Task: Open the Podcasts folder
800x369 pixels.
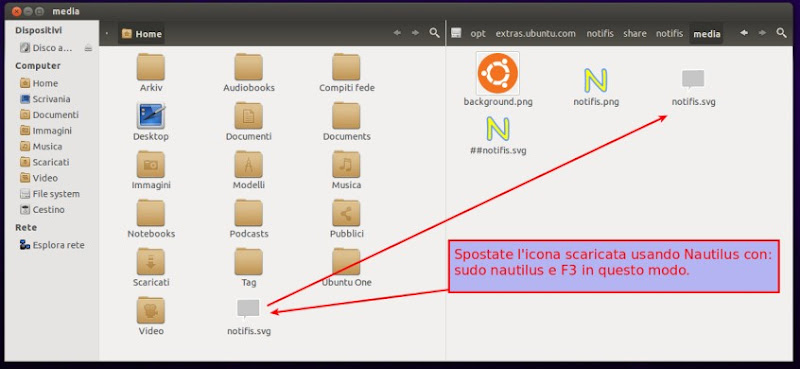Action: click(248, 219)
